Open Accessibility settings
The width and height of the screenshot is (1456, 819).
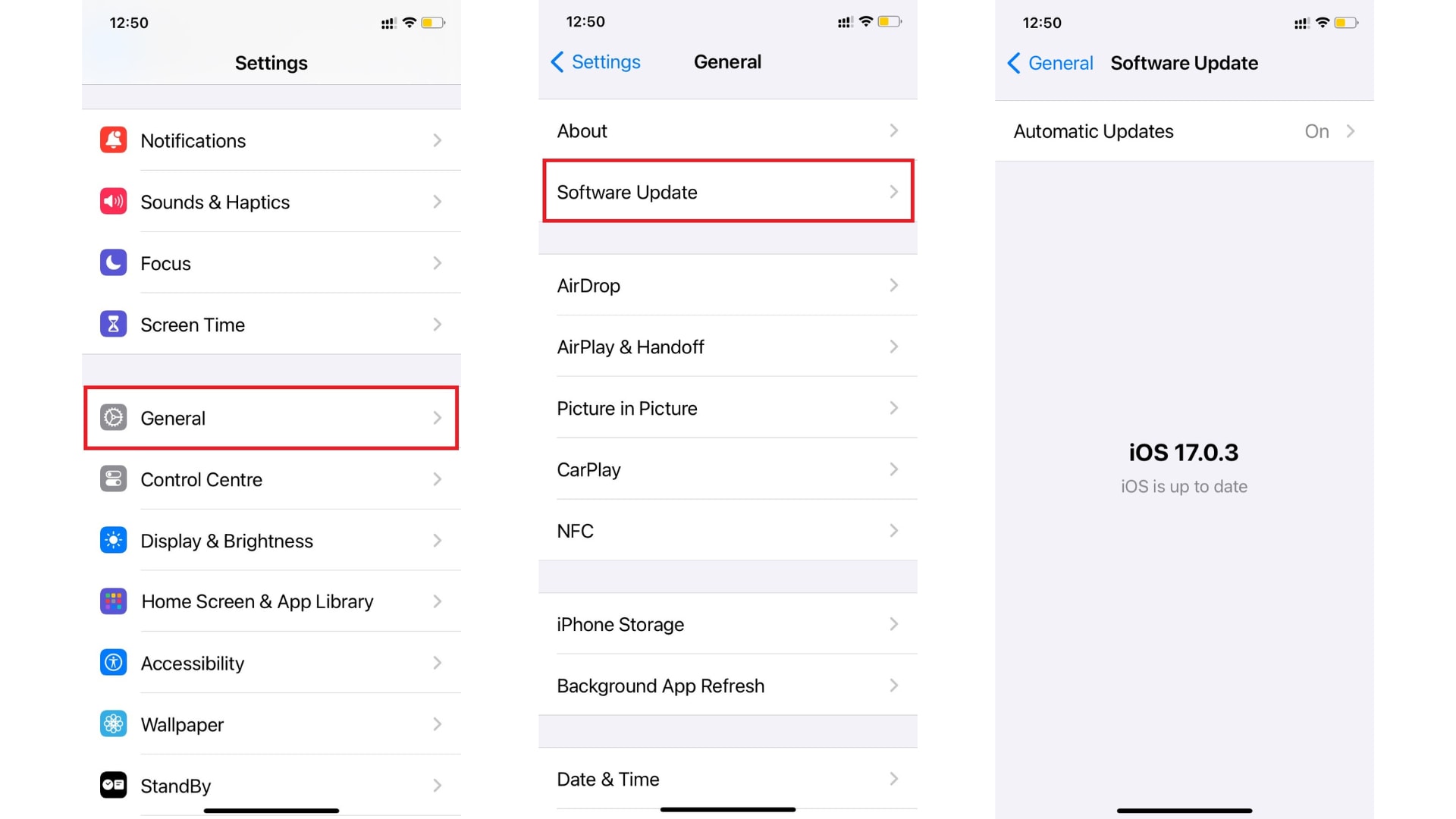click(270, 662)
